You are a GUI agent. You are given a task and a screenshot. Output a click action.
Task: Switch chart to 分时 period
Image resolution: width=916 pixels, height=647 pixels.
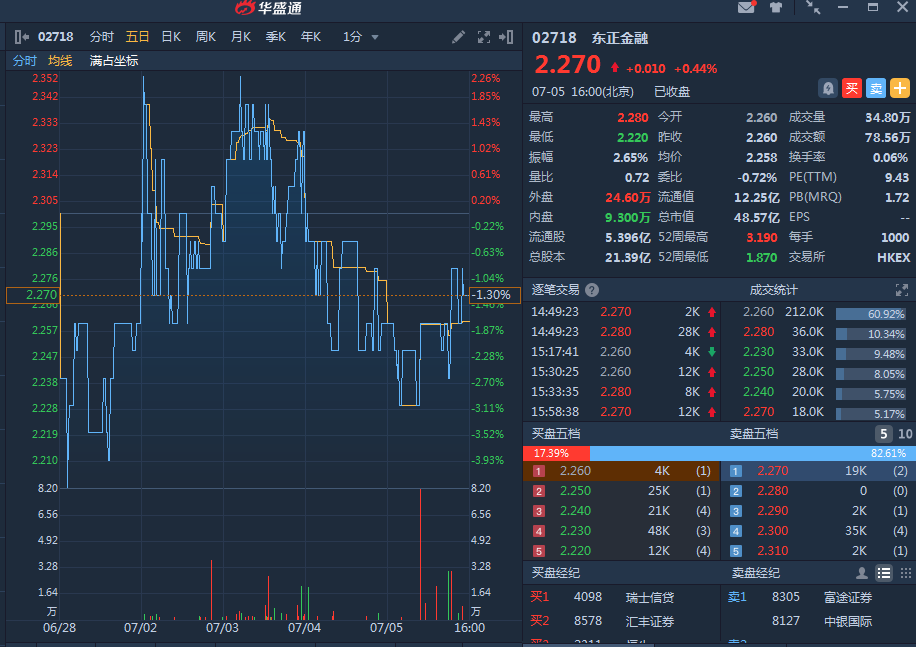point(102,37)
